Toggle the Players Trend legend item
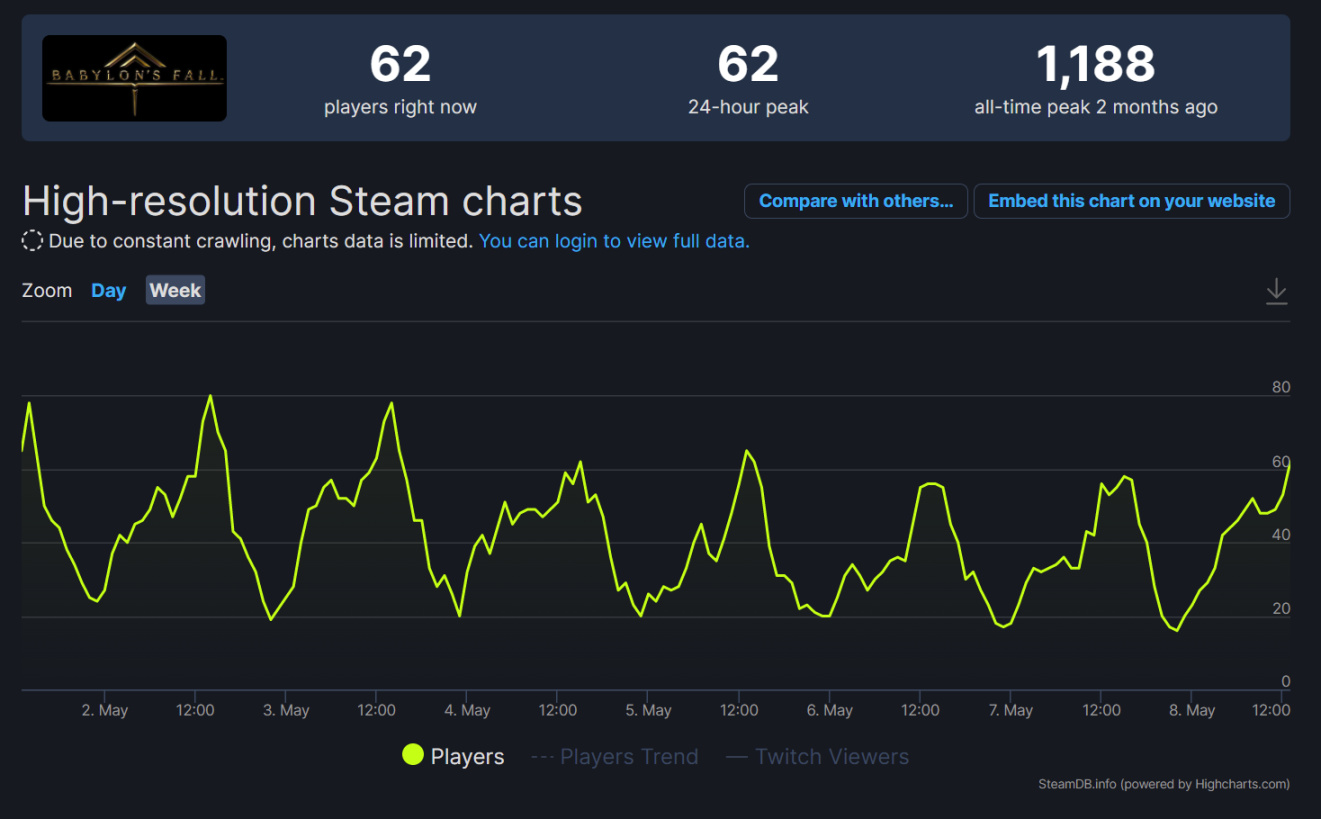 click(615, 757)
